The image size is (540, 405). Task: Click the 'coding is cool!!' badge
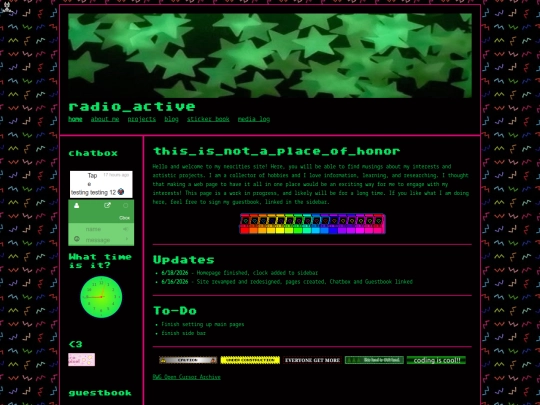point(436,360)
